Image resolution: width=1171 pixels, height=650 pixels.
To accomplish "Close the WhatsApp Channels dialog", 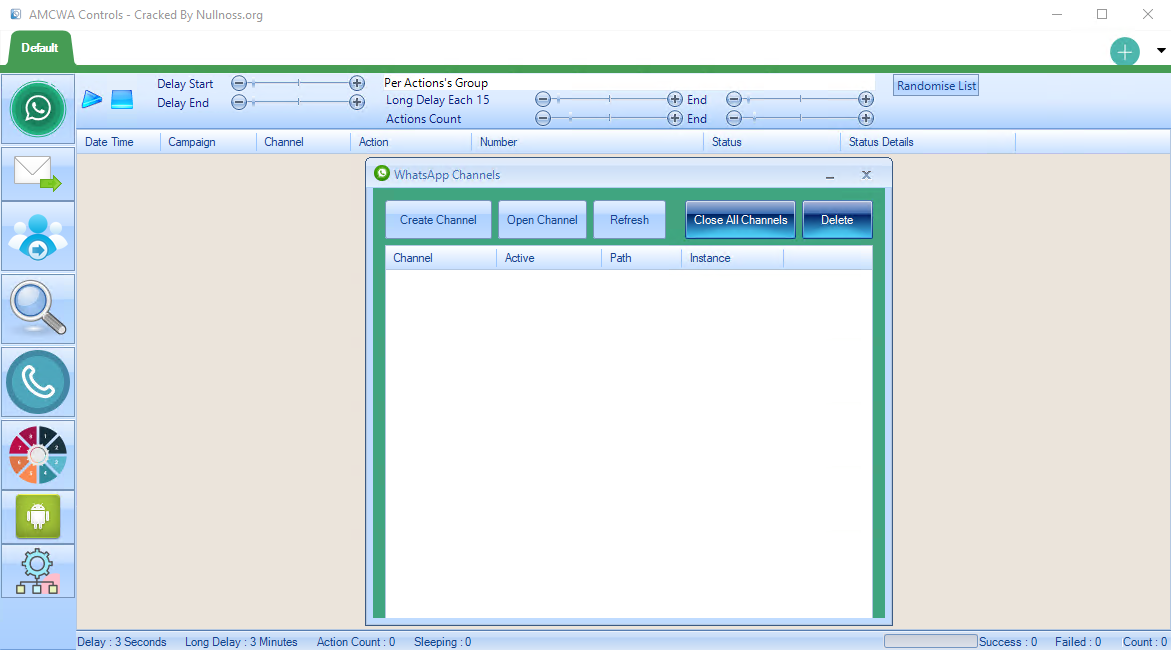I will click(x=866, y=175).
